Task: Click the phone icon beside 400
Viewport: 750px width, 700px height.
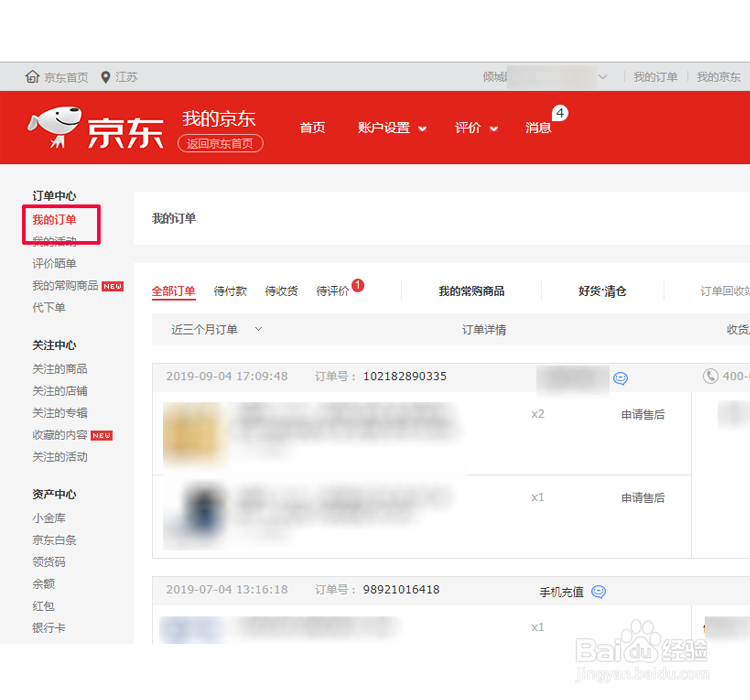Action: click(711, 376)
